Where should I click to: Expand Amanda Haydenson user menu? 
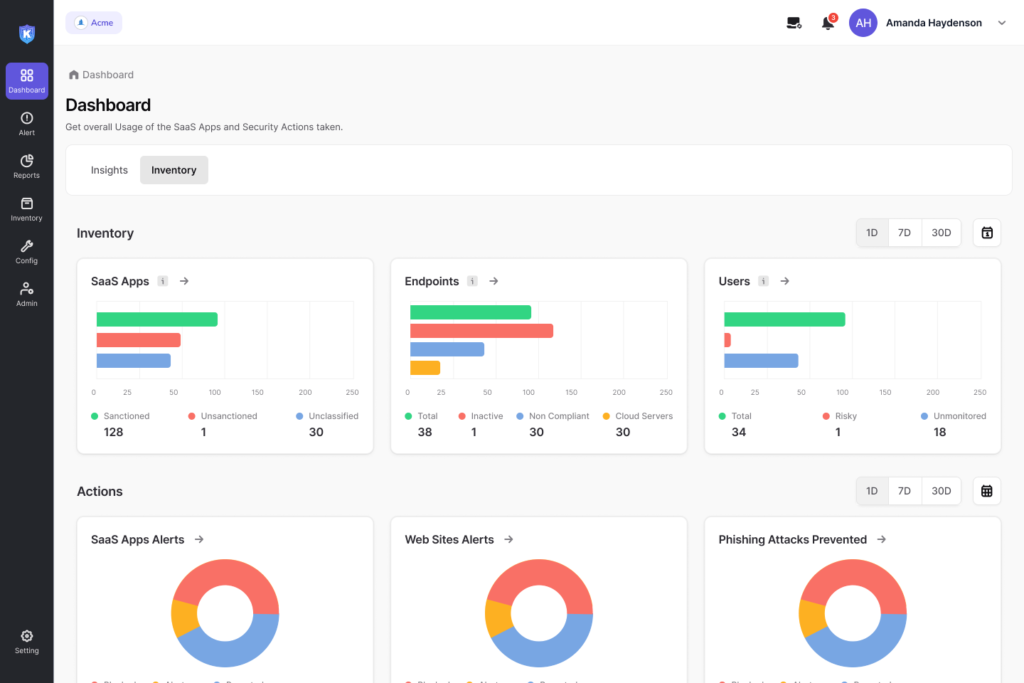click(x=1001, y=23)
